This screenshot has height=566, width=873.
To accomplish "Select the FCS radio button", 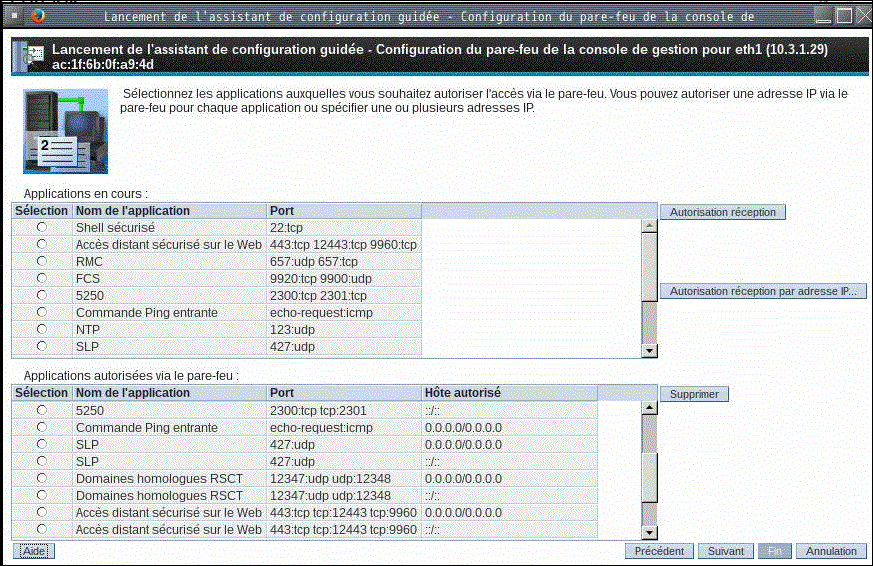I will (x=42, y=278).
